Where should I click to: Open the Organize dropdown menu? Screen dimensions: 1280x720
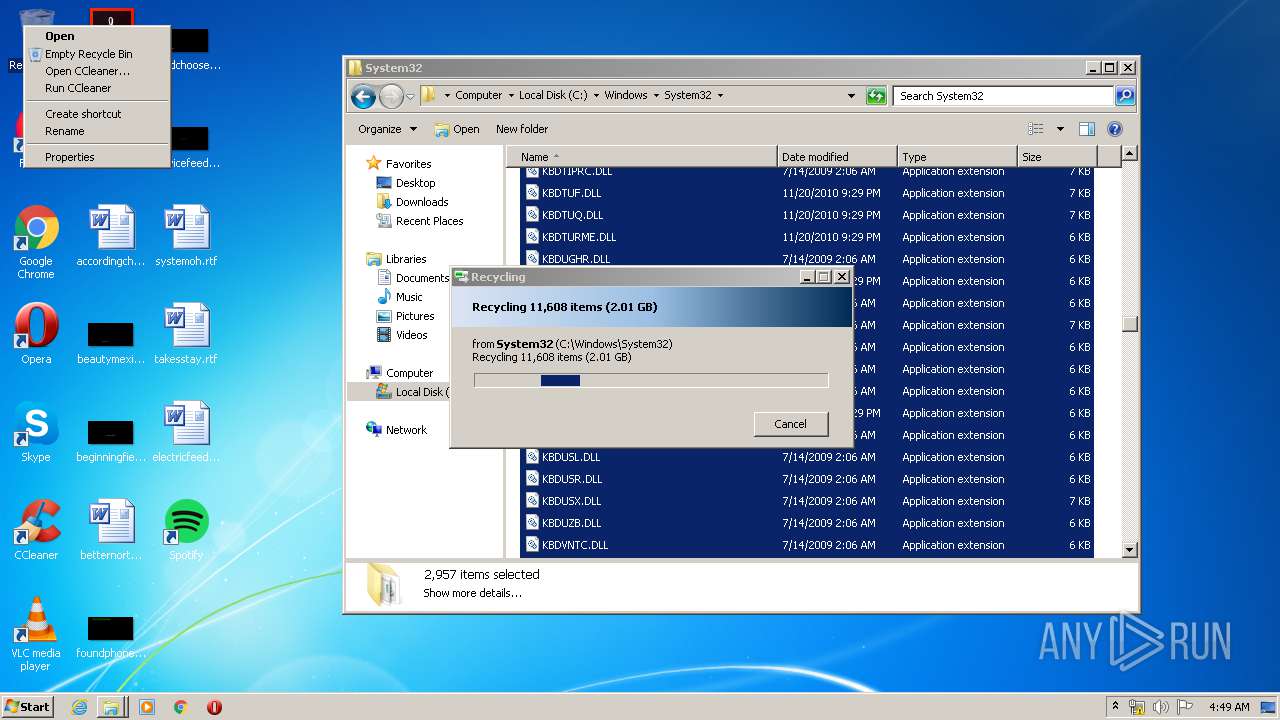(x=388, y=129)
